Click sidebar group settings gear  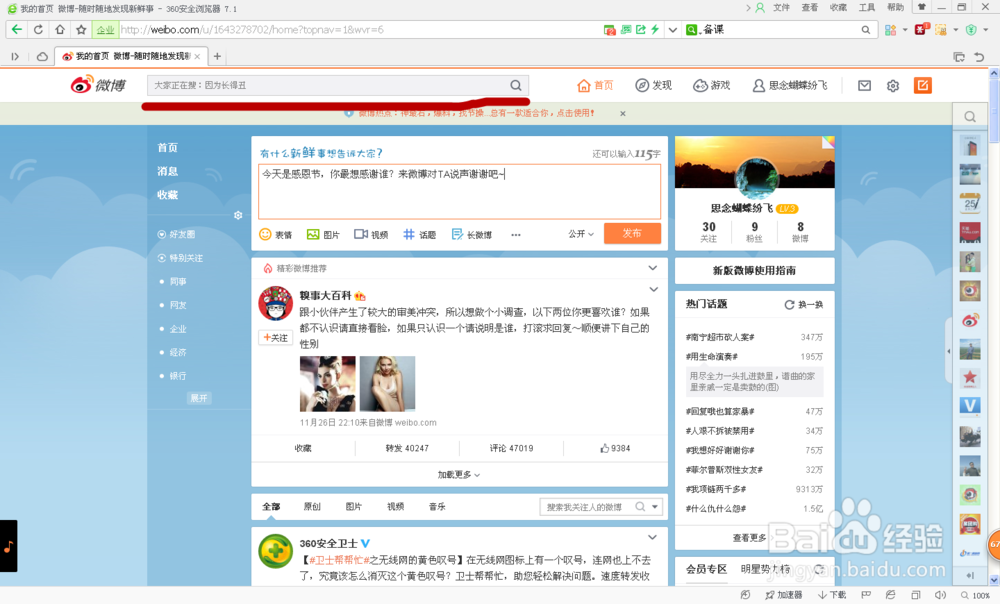238,216
